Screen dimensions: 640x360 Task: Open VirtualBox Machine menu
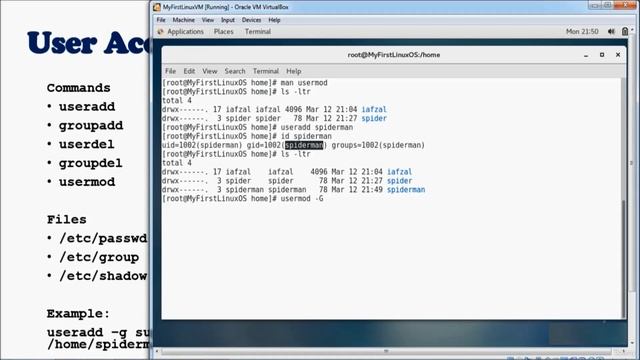tap(183, 20)
